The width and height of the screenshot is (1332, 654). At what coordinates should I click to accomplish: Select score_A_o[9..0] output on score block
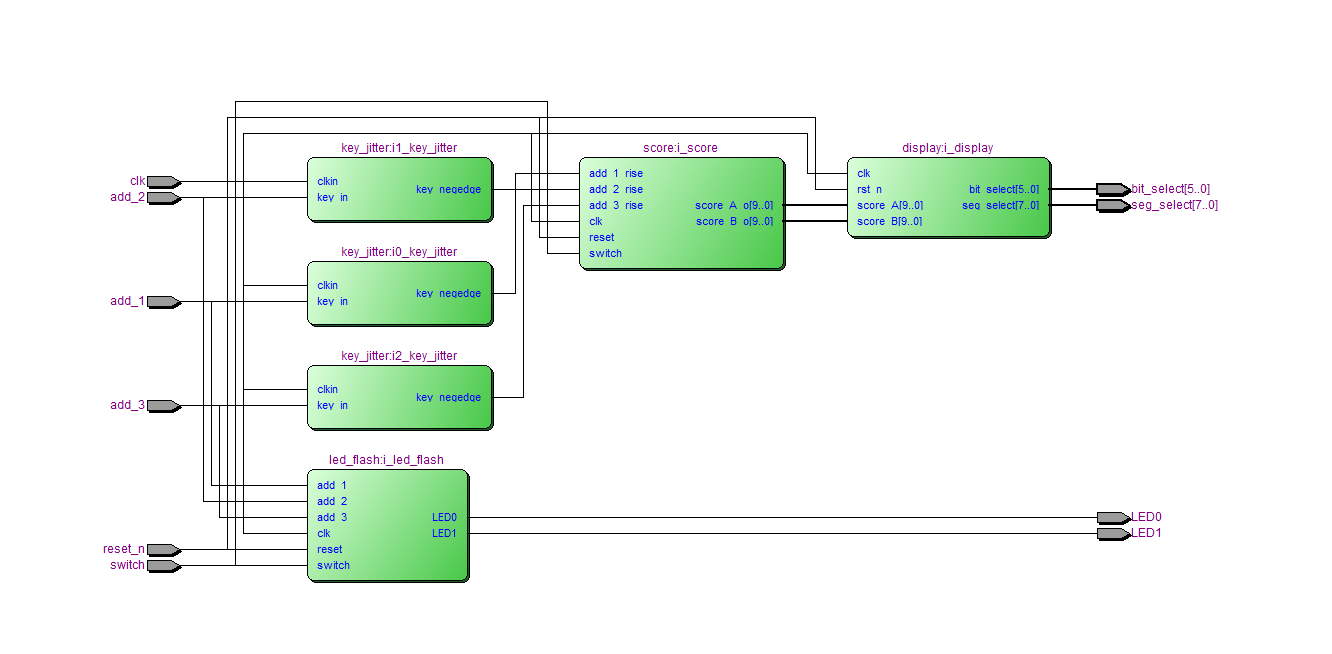(x=734, y=206)
